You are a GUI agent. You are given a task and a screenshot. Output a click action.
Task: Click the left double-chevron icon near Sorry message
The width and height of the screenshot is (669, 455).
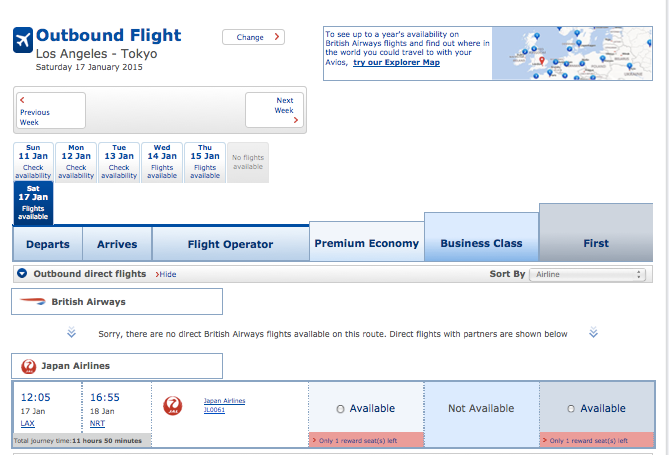click(x=72, y=333)
